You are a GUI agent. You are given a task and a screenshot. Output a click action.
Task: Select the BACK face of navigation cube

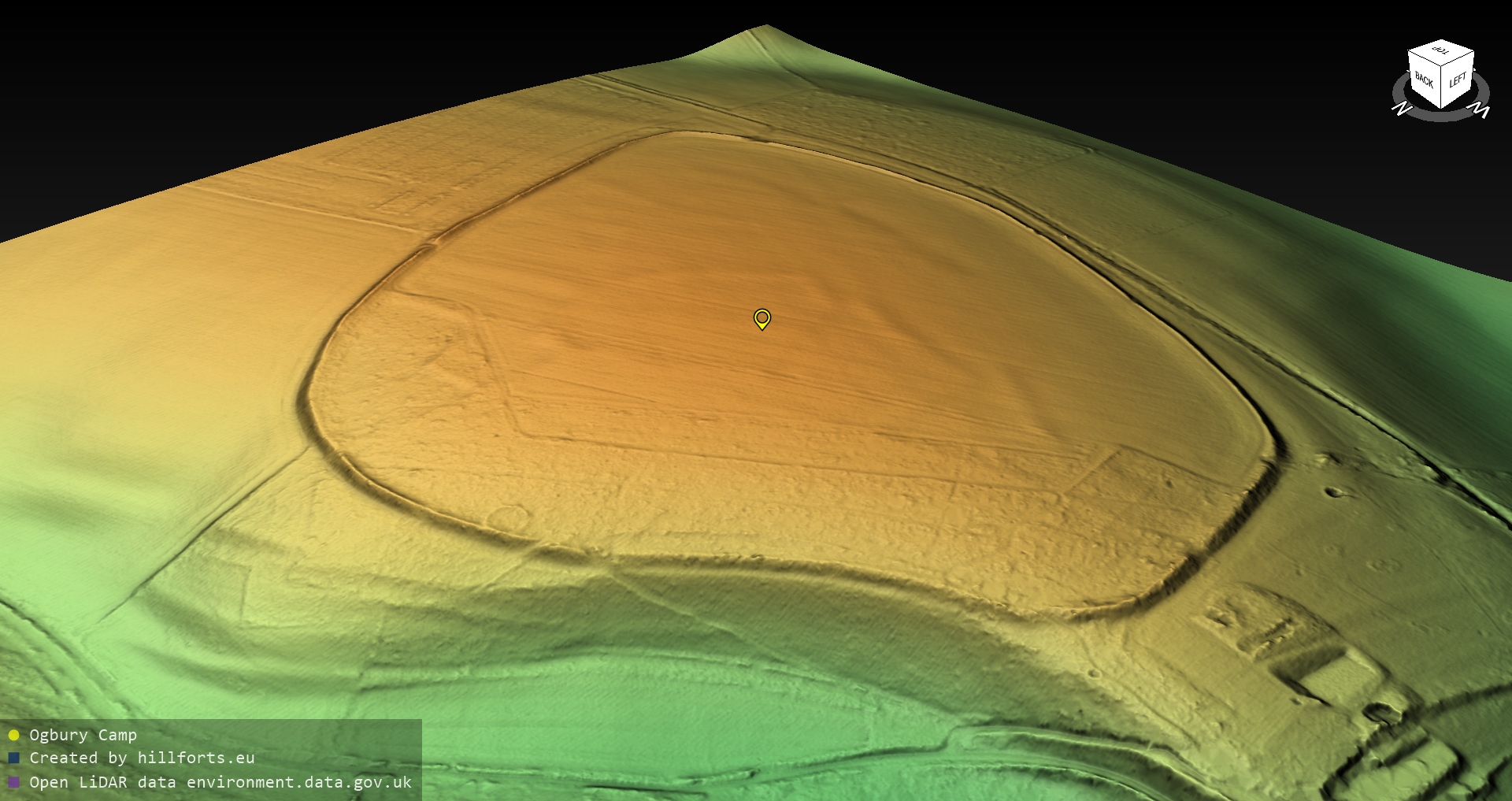1424,80
